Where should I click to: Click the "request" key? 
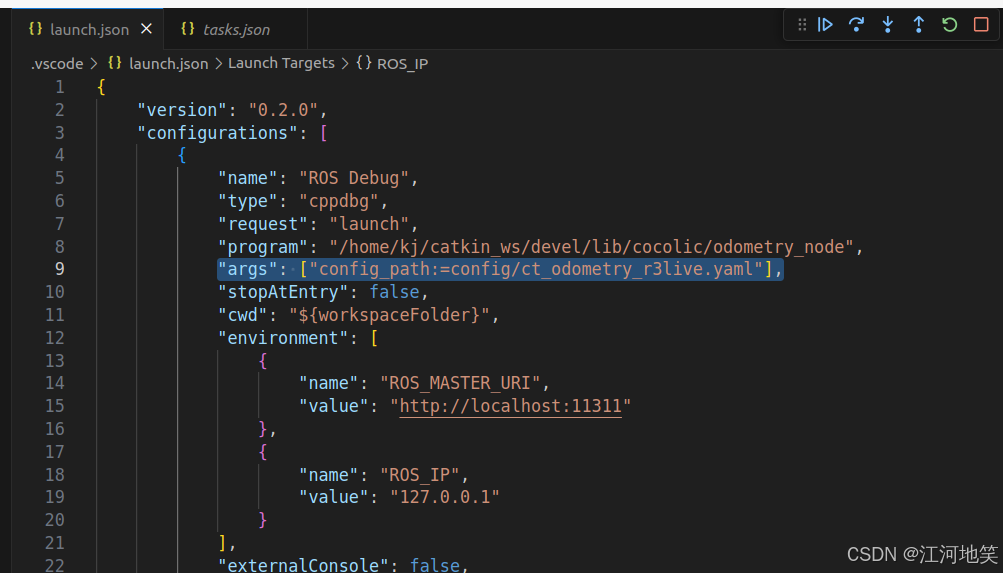pyautogui.click(x=263, y=224)
